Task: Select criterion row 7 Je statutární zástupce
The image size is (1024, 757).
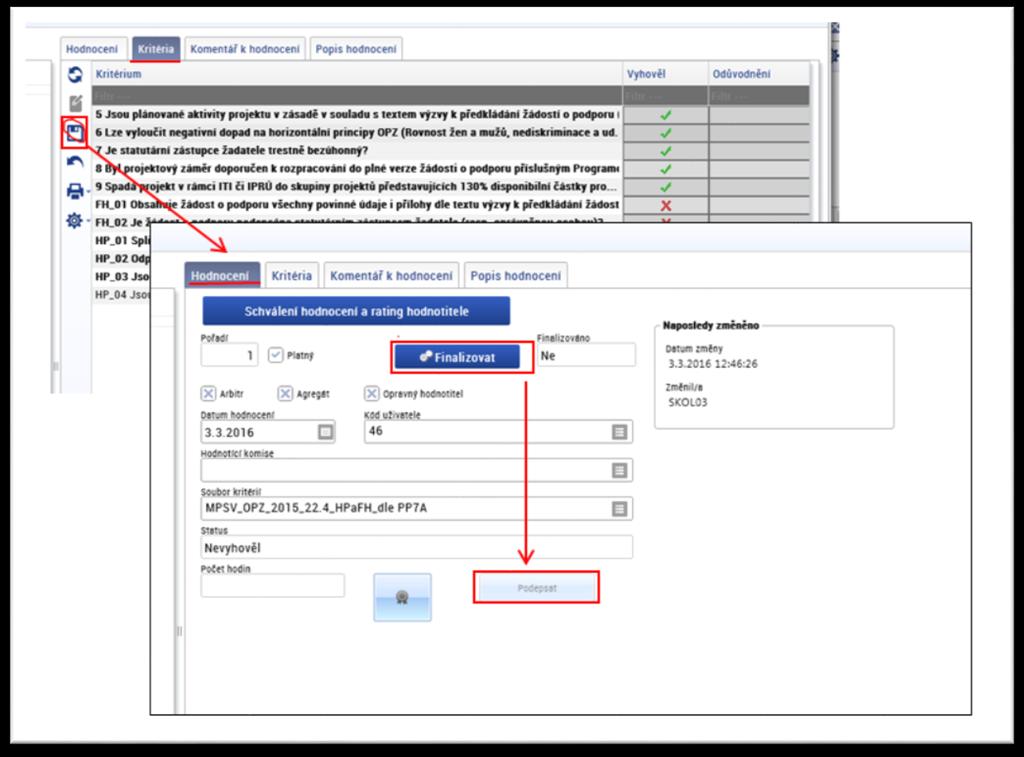Action: coord(357,150)
